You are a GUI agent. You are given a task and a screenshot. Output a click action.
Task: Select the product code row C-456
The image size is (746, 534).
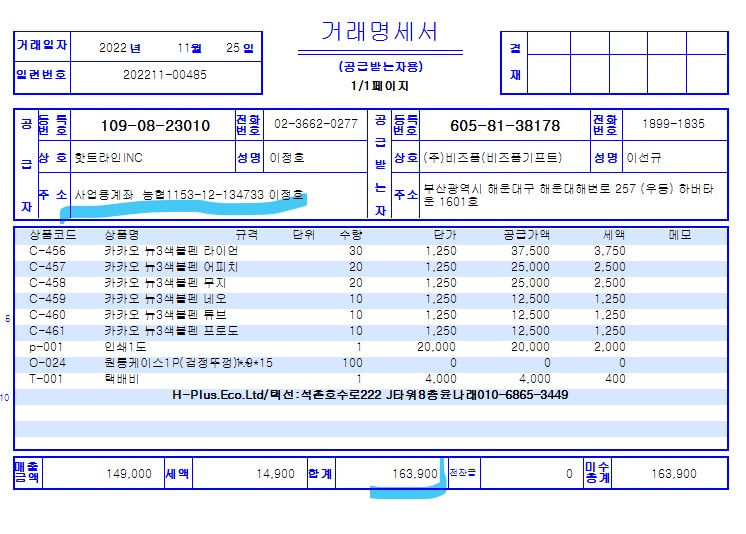tap(47, 251)
